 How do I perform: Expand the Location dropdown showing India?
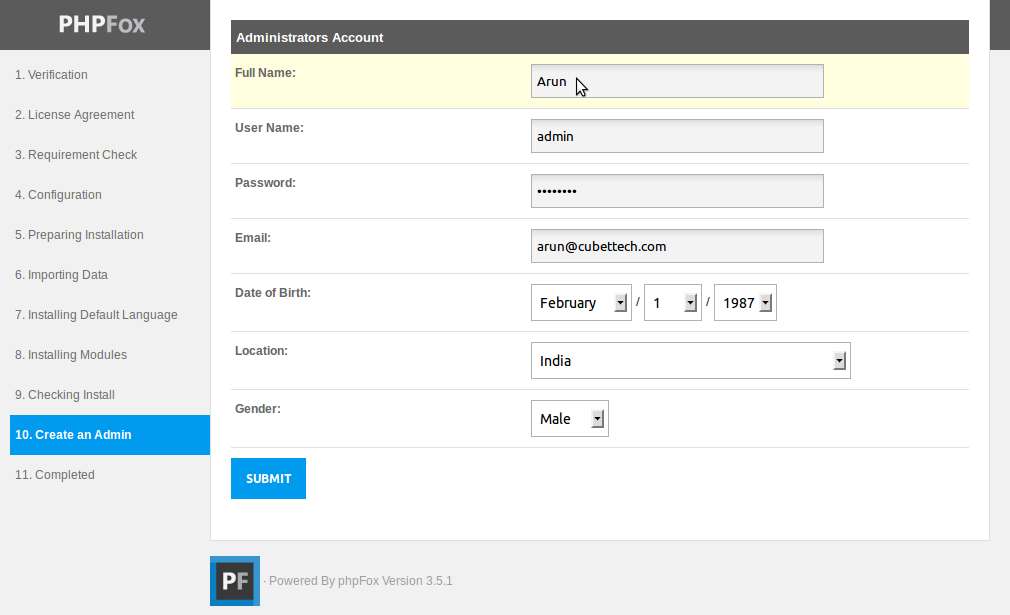(x=691, y=361)
